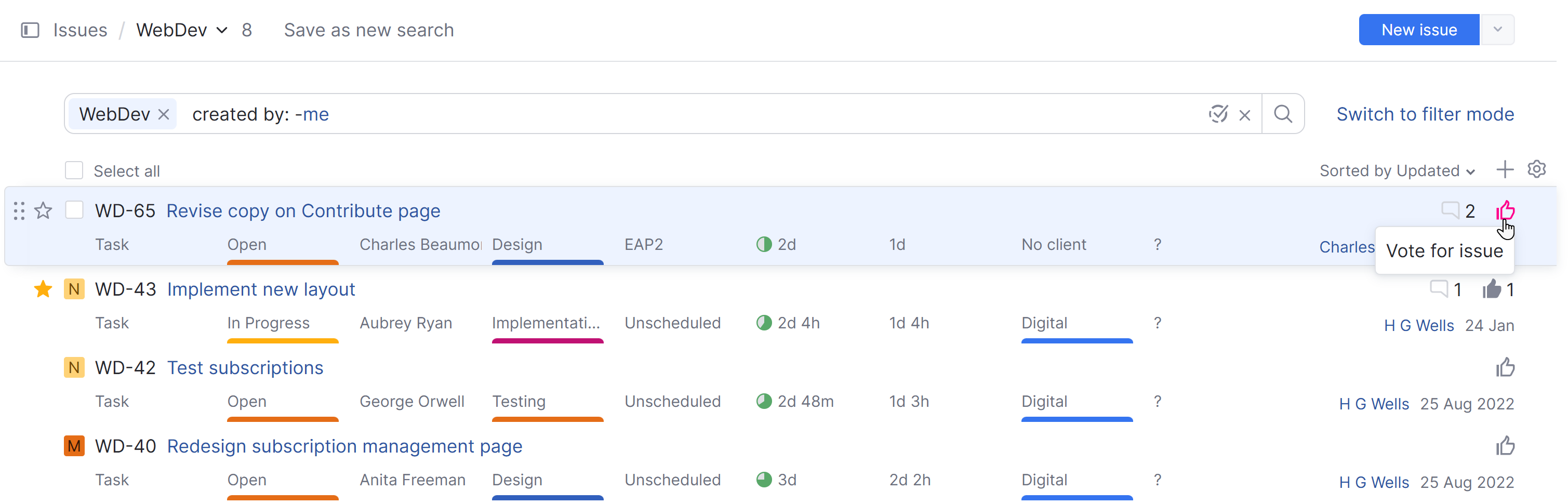Tick the checkbox for WD-65

click(x=74, y=210)
